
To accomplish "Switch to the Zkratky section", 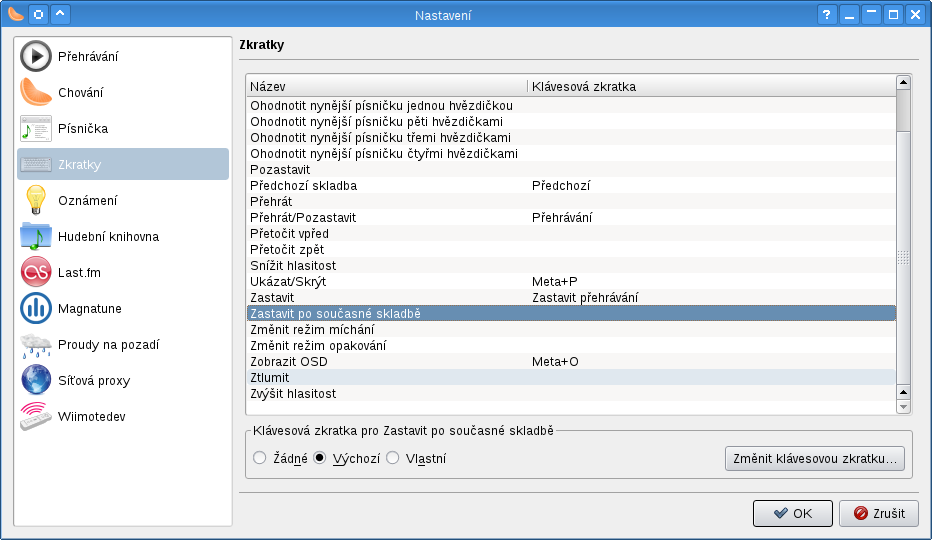I will pos(122,164).
